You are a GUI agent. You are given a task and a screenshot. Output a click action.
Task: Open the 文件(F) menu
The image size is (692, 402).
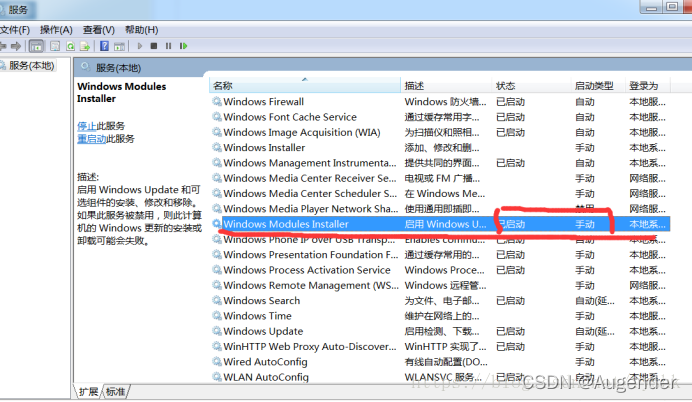click(x=15, y=30)
